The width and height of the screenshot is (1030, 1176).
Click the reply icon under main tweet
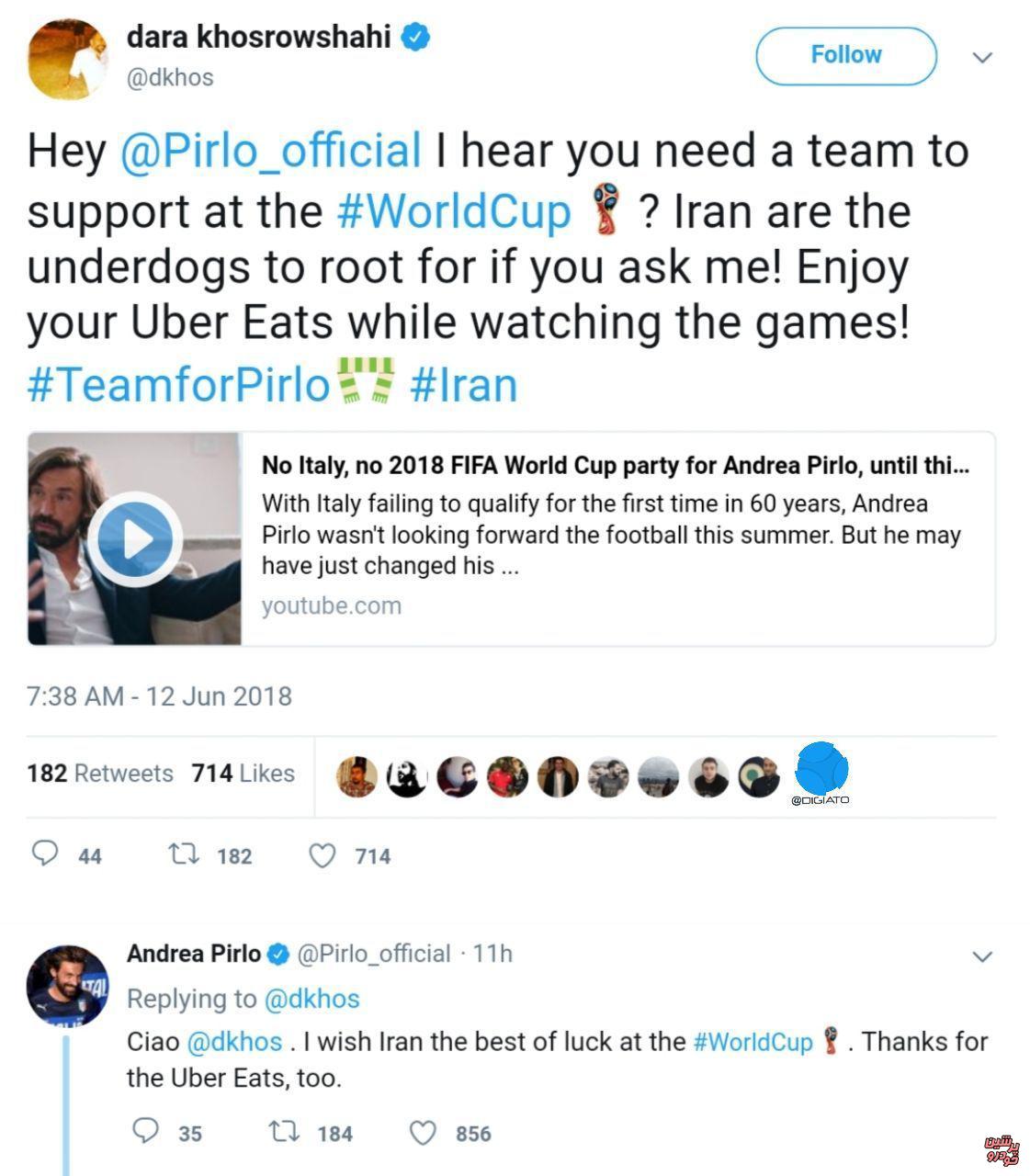click(46, 855)
